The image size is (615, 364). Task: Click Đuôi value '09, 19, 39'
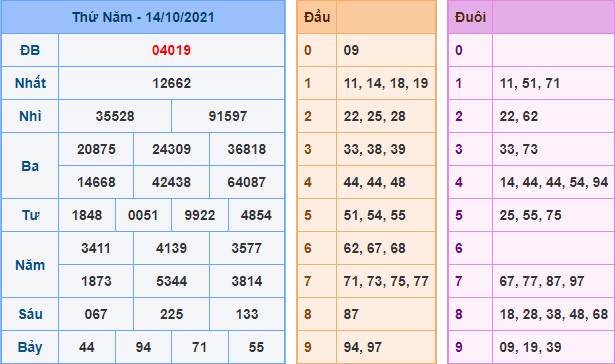click(x=530, y=347)
